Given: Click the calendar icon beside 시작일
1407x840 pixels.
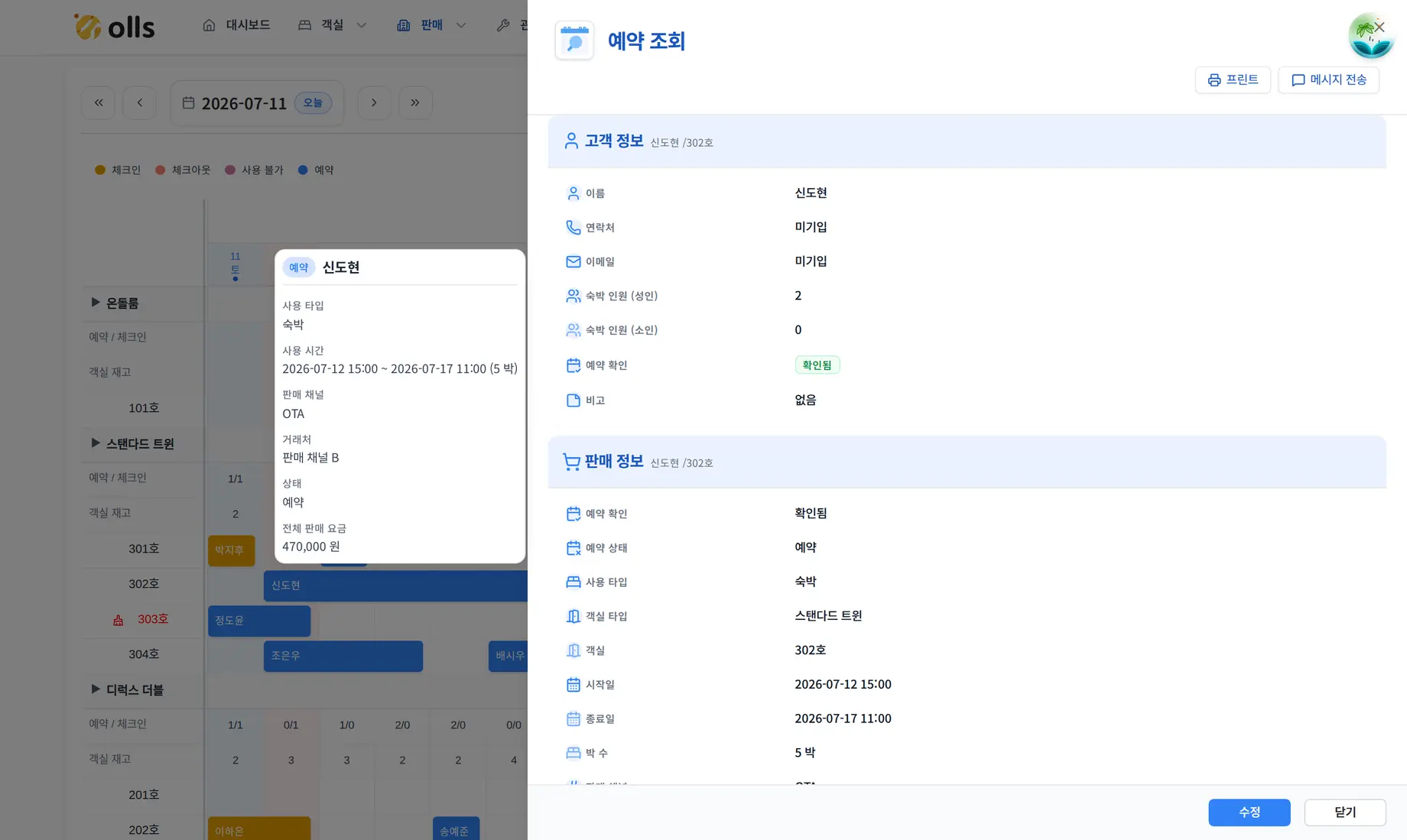Looking at the screenshot, I should [x=574, y=685].
